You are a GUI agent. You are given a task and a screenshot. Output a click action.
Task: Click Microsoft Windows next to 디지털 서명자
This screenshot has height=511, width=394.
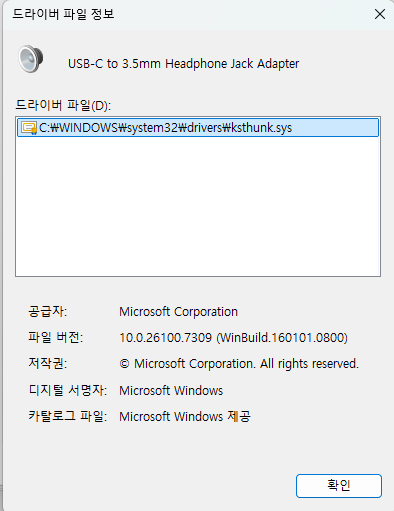click(x=171, y=391)
